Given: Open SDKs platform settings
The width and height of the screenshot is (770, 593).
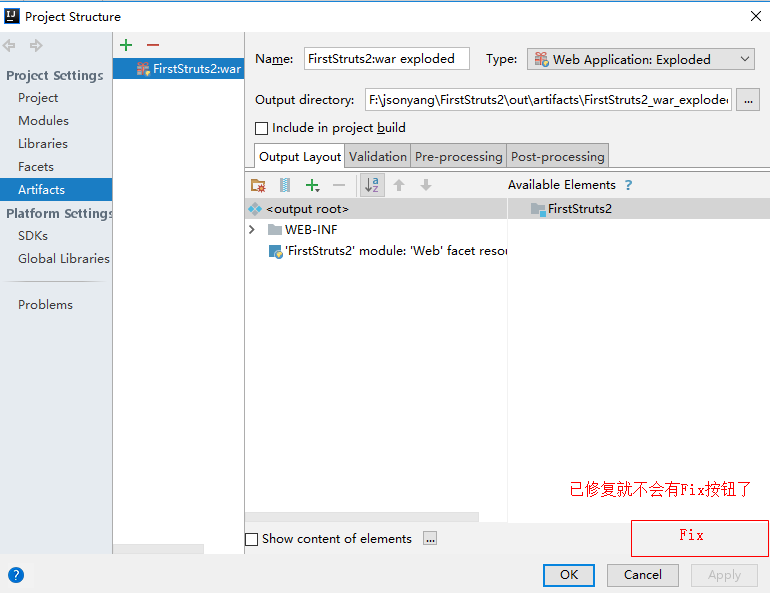Looking at the screenshot, I should 32,236.
